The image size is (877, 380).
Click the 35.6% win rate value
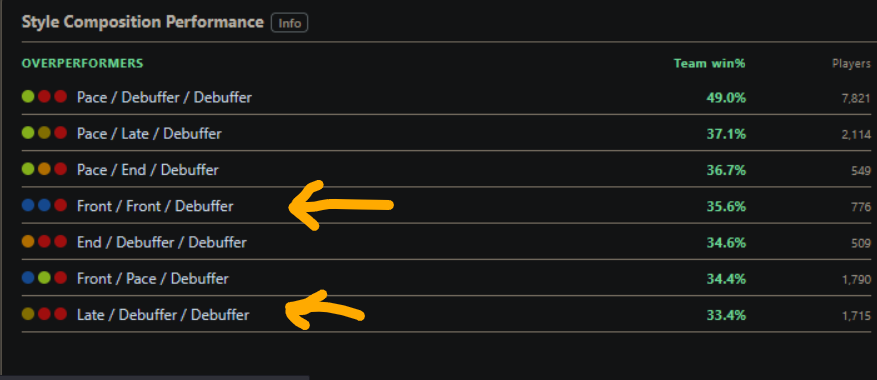(x=726, y=207)
